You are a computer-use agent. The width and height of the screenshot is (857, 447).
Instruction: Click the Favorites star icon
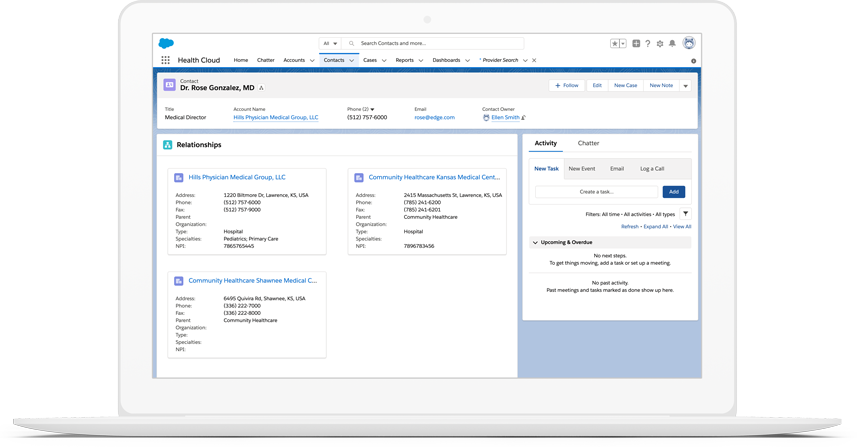pyautogui.click(x=615, y=44)
